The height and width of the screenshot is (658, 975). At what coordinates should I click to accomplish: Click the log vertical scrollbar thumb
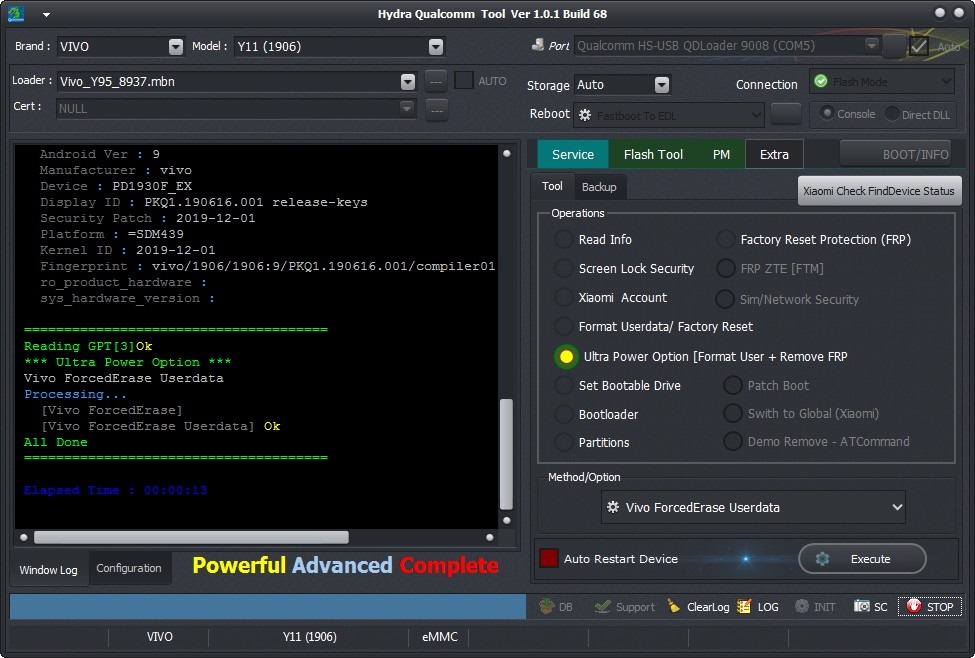pos(506,454)
